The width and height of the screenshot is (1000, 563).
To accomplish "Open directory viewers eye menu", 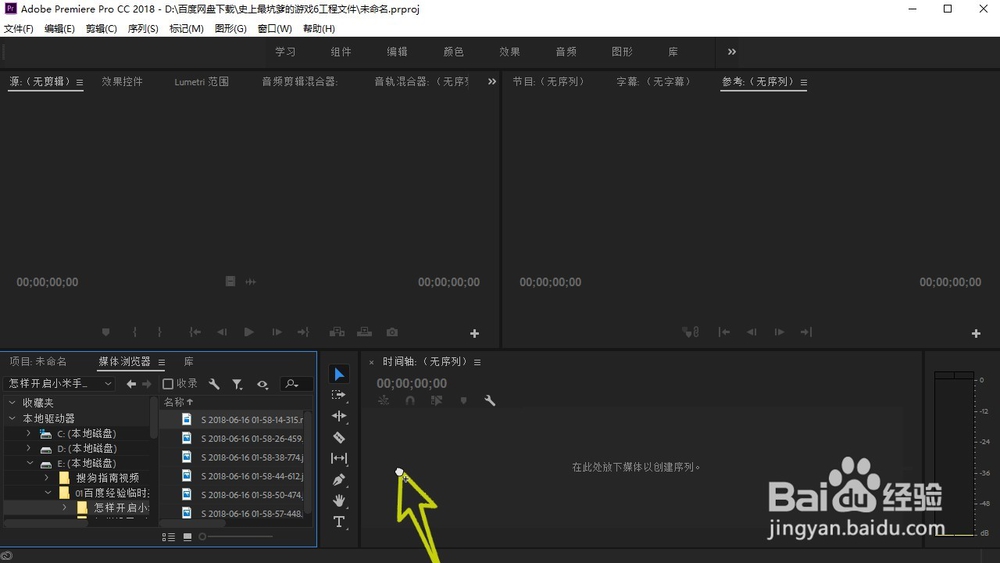I will pos(262,384).
